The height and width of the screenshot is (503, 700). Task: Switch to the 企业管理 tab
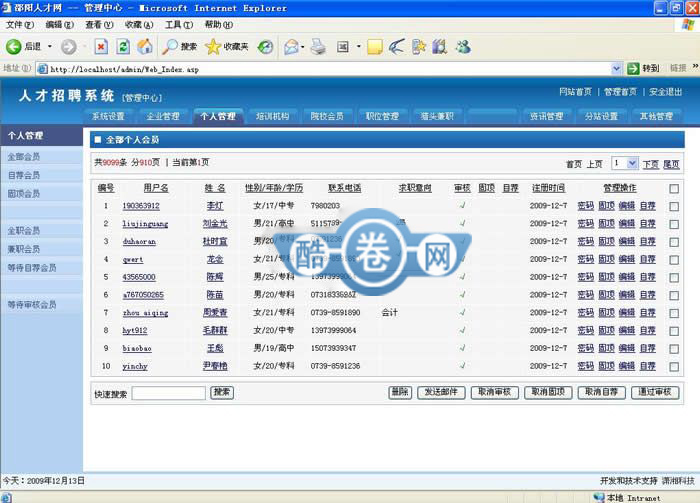tap(163, 116)
